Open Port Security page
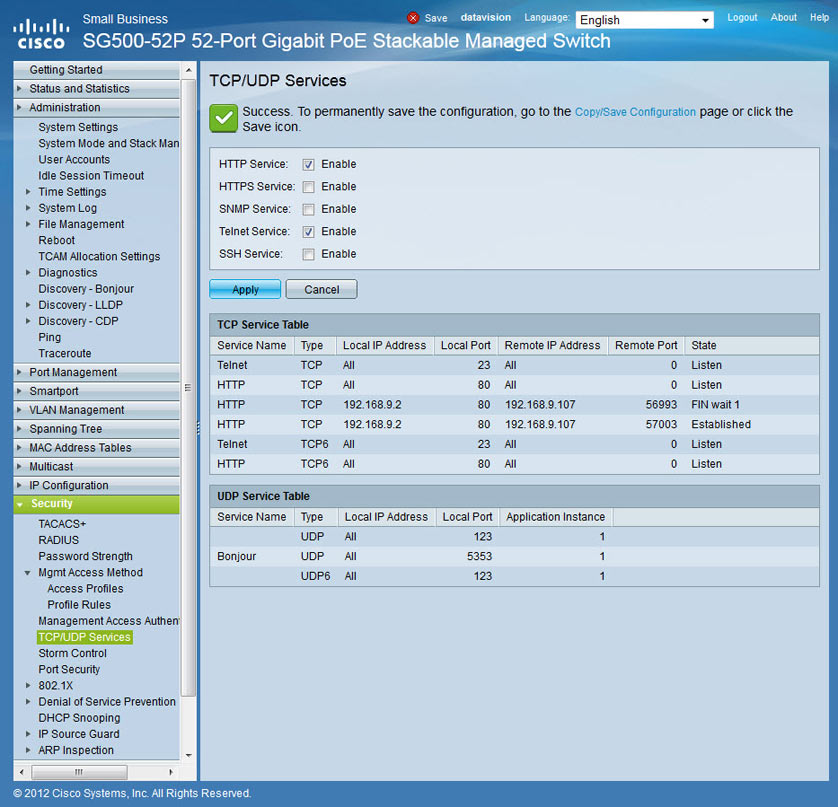The image size is (838, 807). [x=69, y=670]
